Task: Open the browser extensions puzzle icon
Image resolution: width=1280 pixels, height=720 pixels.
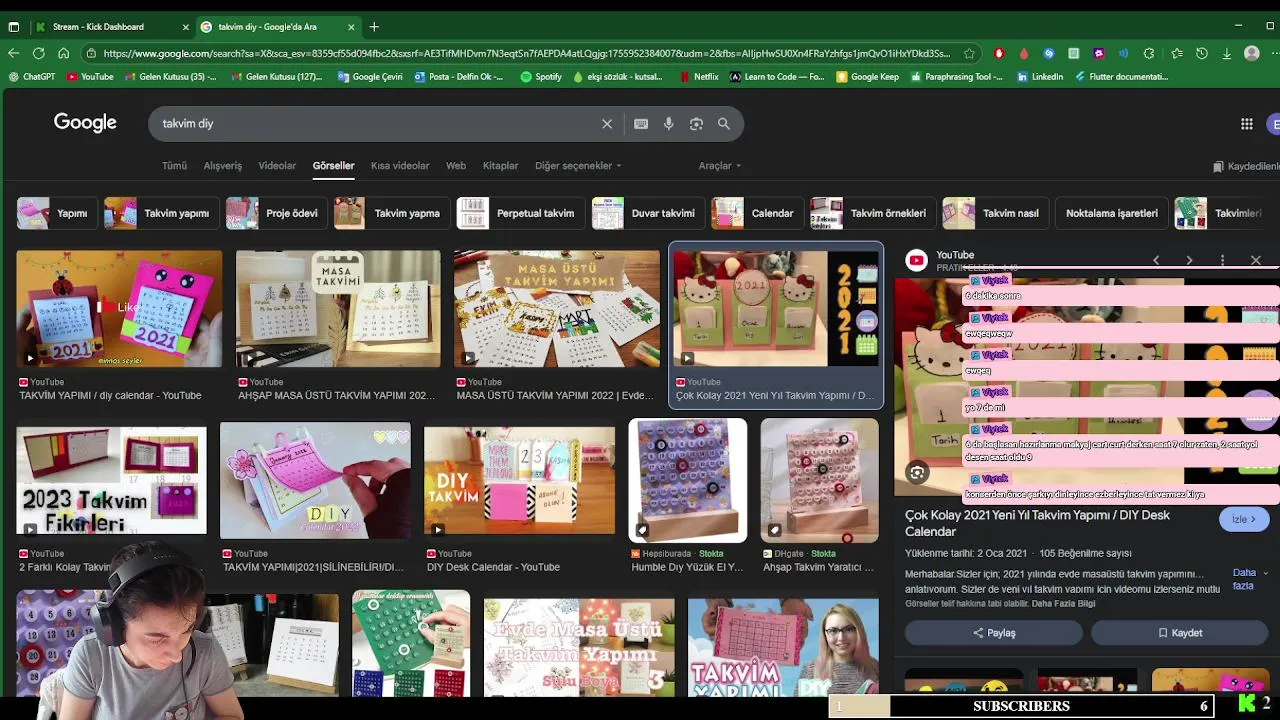Action: click(x=1149, y=53)
